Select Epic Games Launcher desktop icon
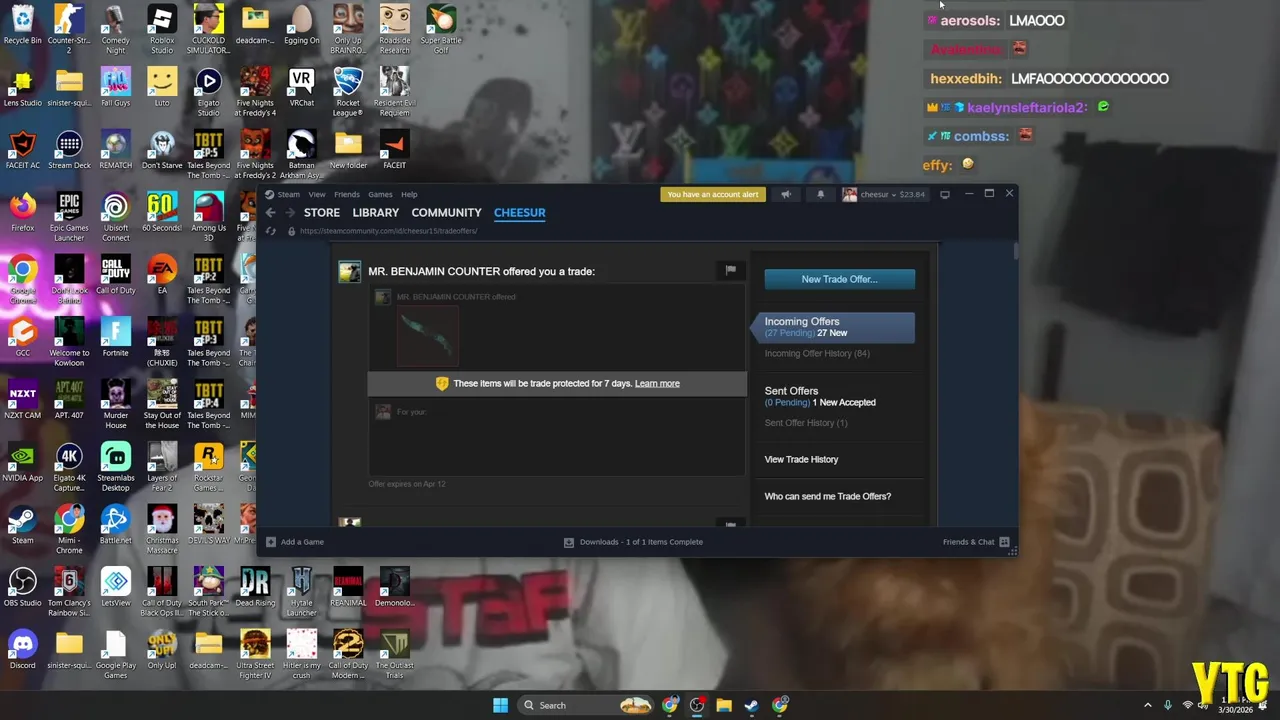Image resolution: width=1280 pixels, height=720 pixels. pyautogui.click(x=69, y=217)
